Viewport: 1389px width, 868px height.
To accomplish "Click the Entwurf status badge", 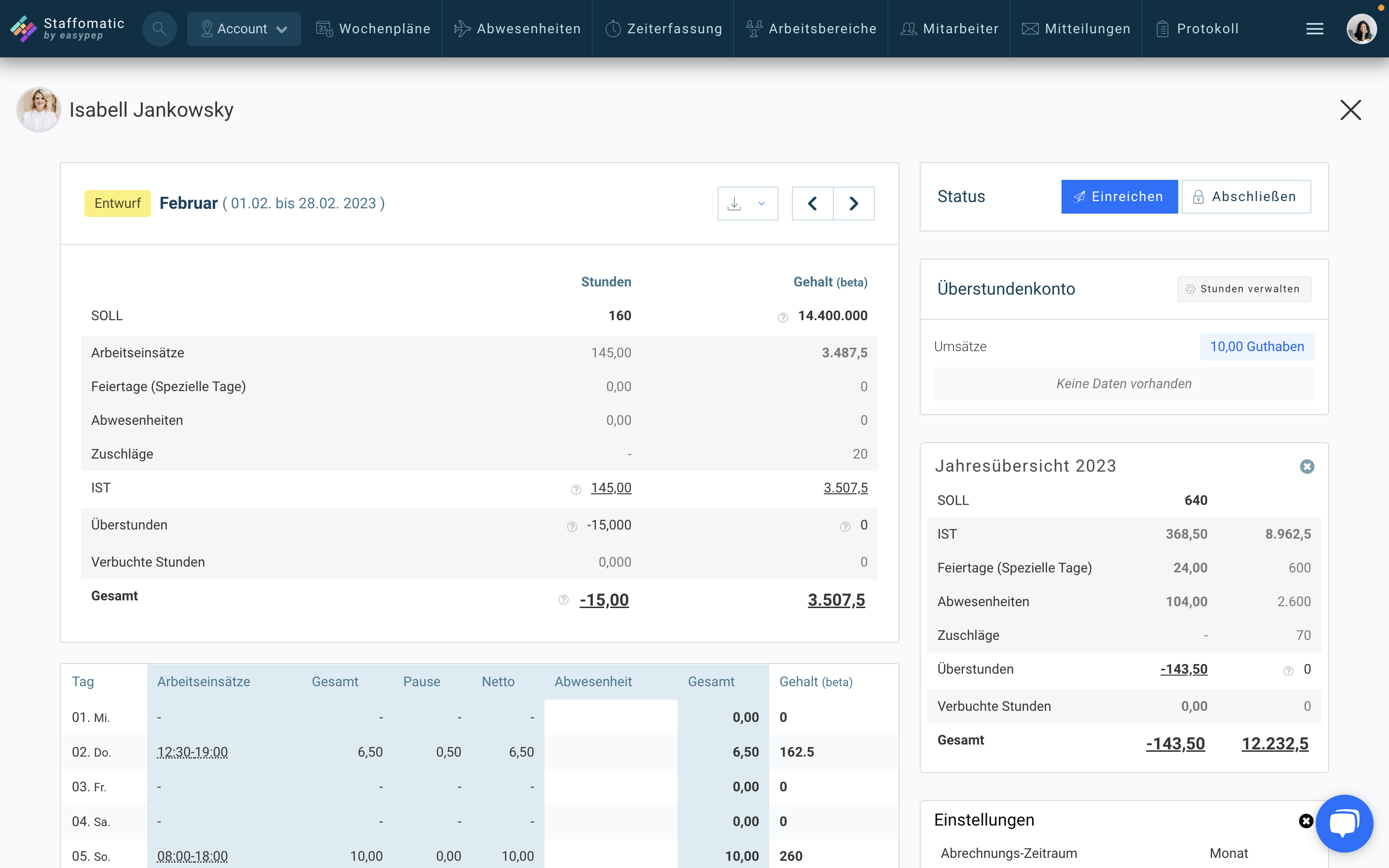I will [118, 203].
